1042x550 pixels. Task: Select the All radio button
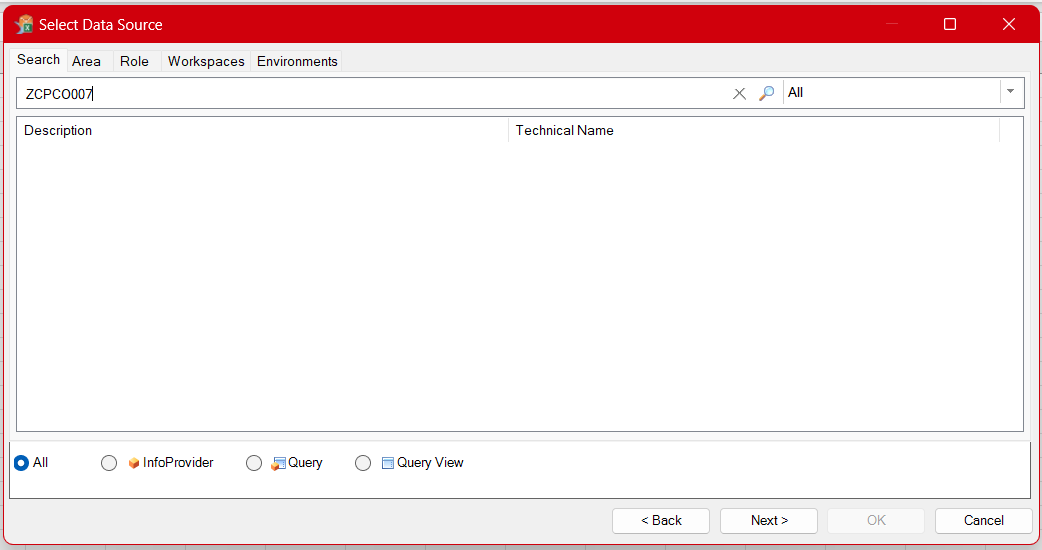click(21, 463)
